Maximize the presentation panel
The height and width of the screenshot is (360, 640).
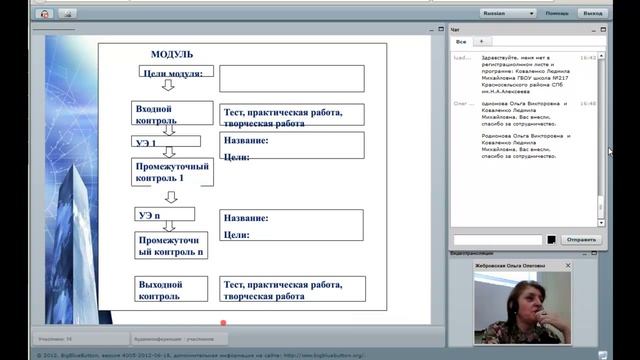tap(441, 29)
